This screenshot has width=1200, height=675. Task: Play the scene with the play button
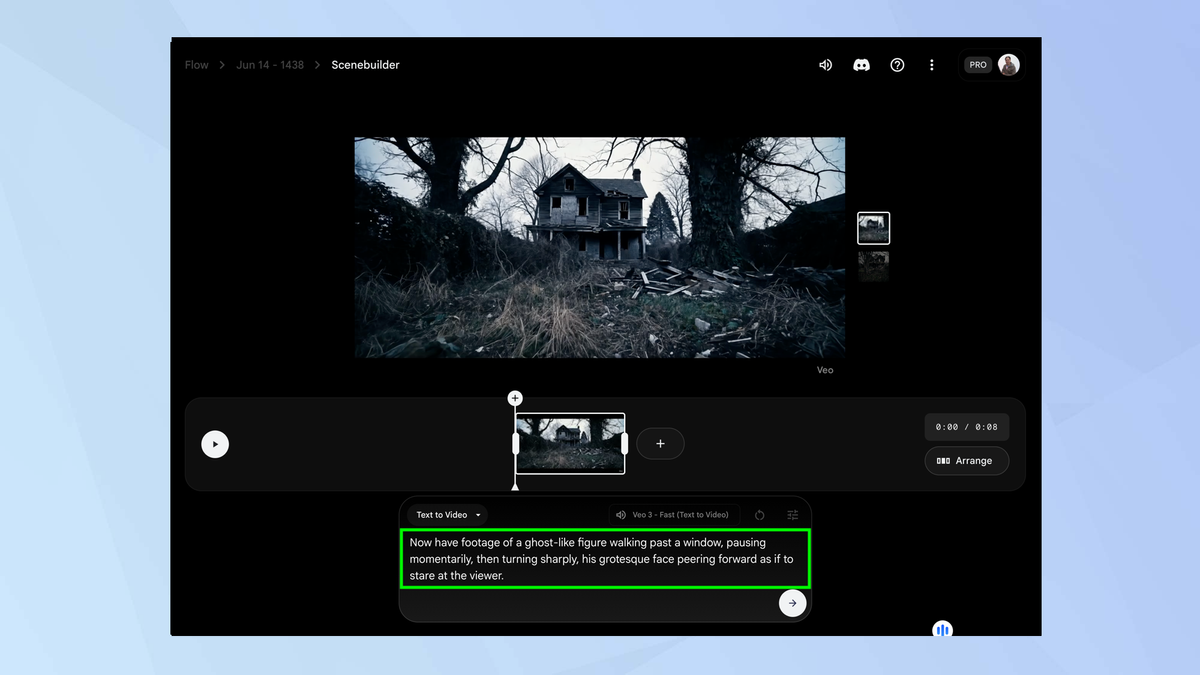(x=215, y=444)
